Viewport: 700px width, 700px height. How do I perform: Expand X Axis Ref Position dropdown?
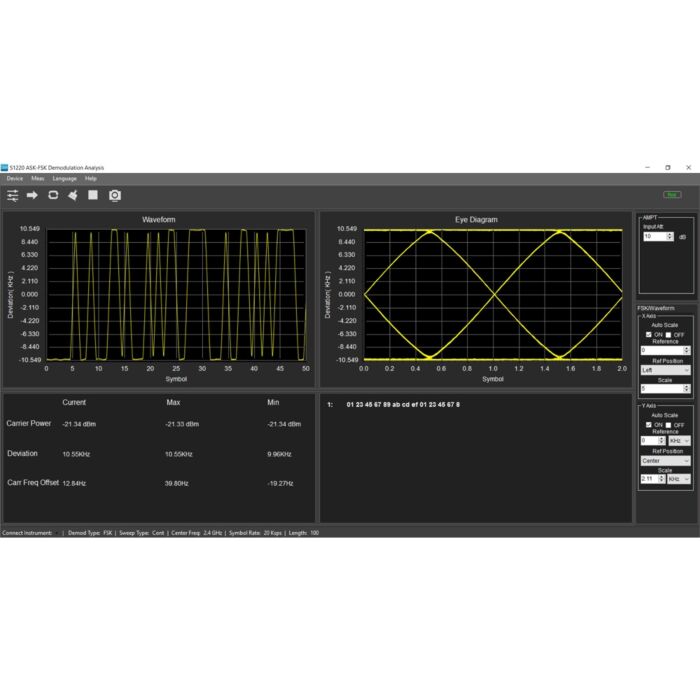coord(665,370)
